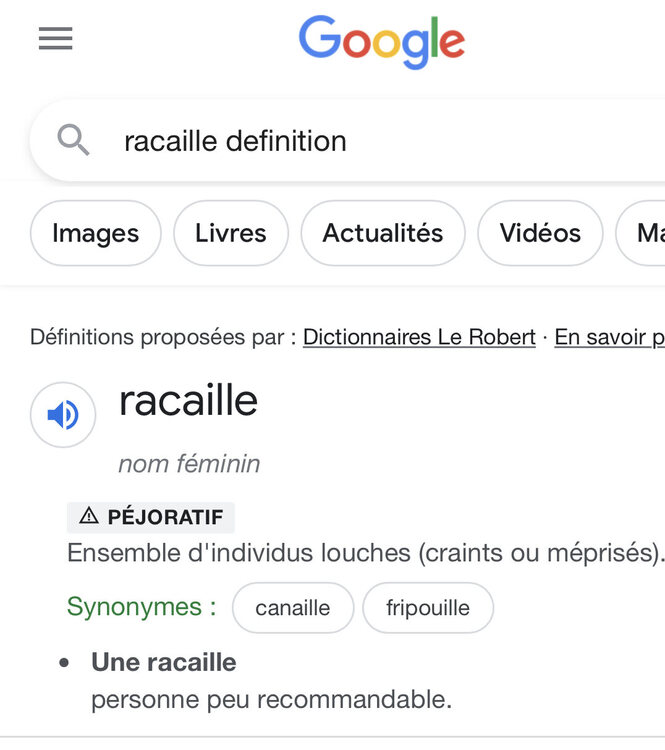Click the magnifying glass search icon
665x750 pixels.
pos(73,140)
